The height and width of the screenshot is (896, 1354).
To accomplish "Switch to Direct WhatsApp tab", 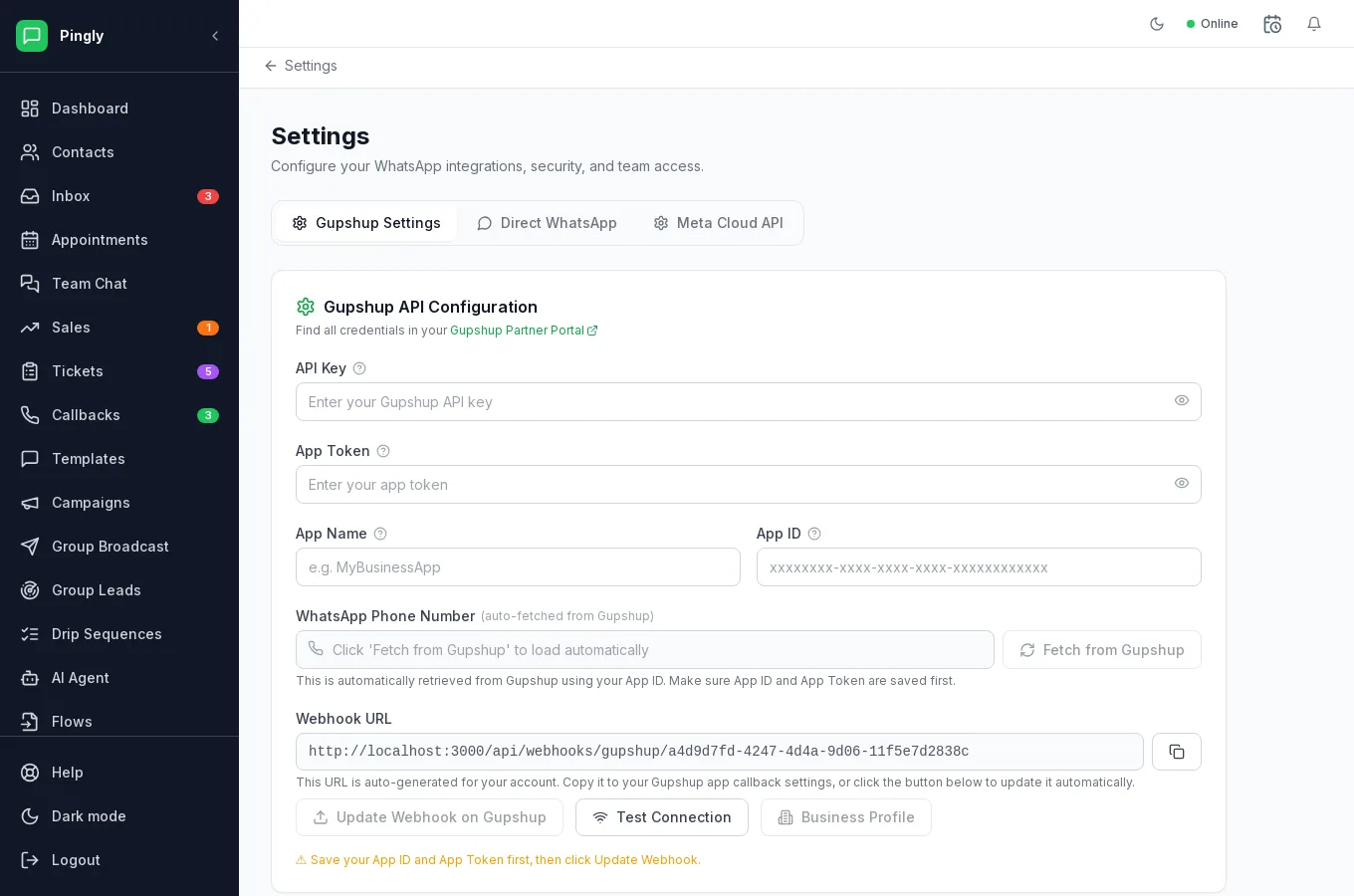I will click(x=547, y=223).
